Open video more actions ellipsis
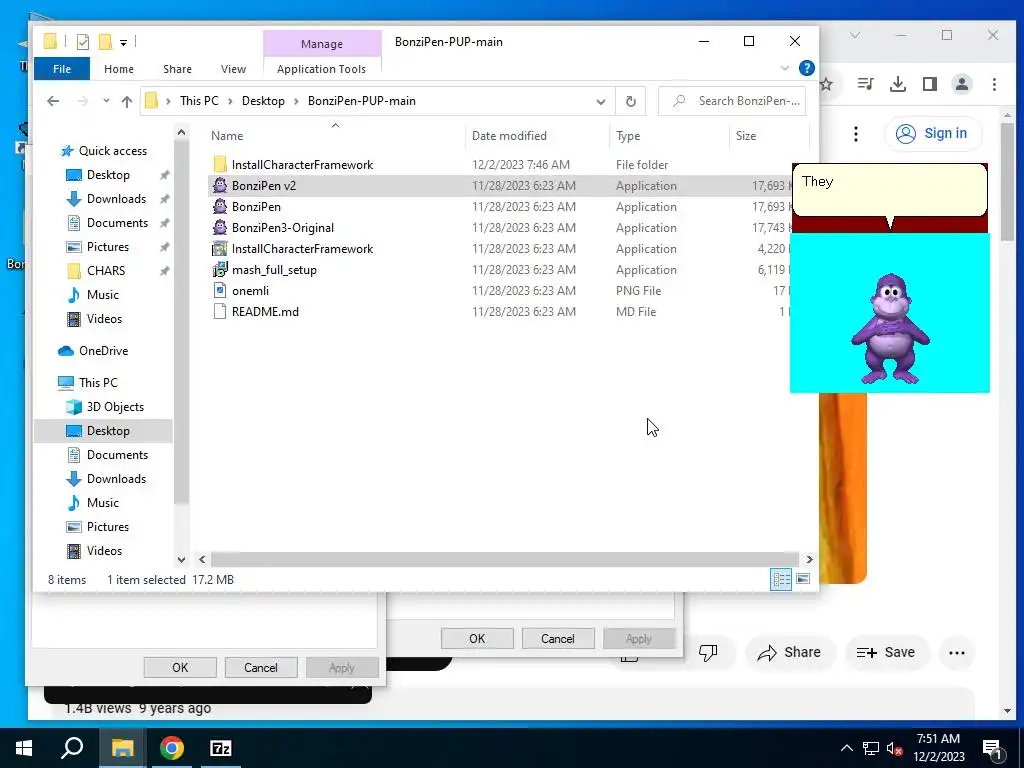 pos(957,652)
